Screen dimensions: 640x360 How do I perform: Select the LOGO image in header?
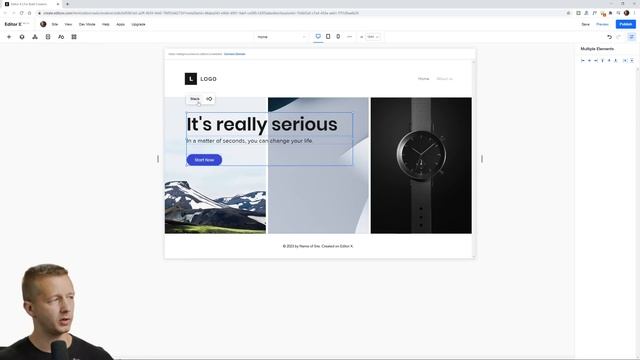[200, 79]
